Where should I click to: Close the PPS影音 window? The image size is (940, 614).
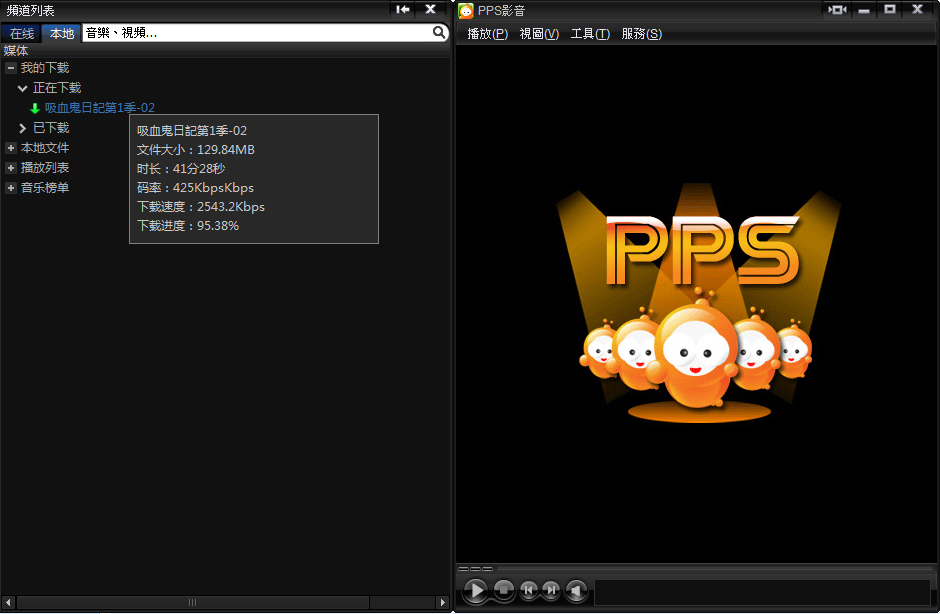point(917,10)
